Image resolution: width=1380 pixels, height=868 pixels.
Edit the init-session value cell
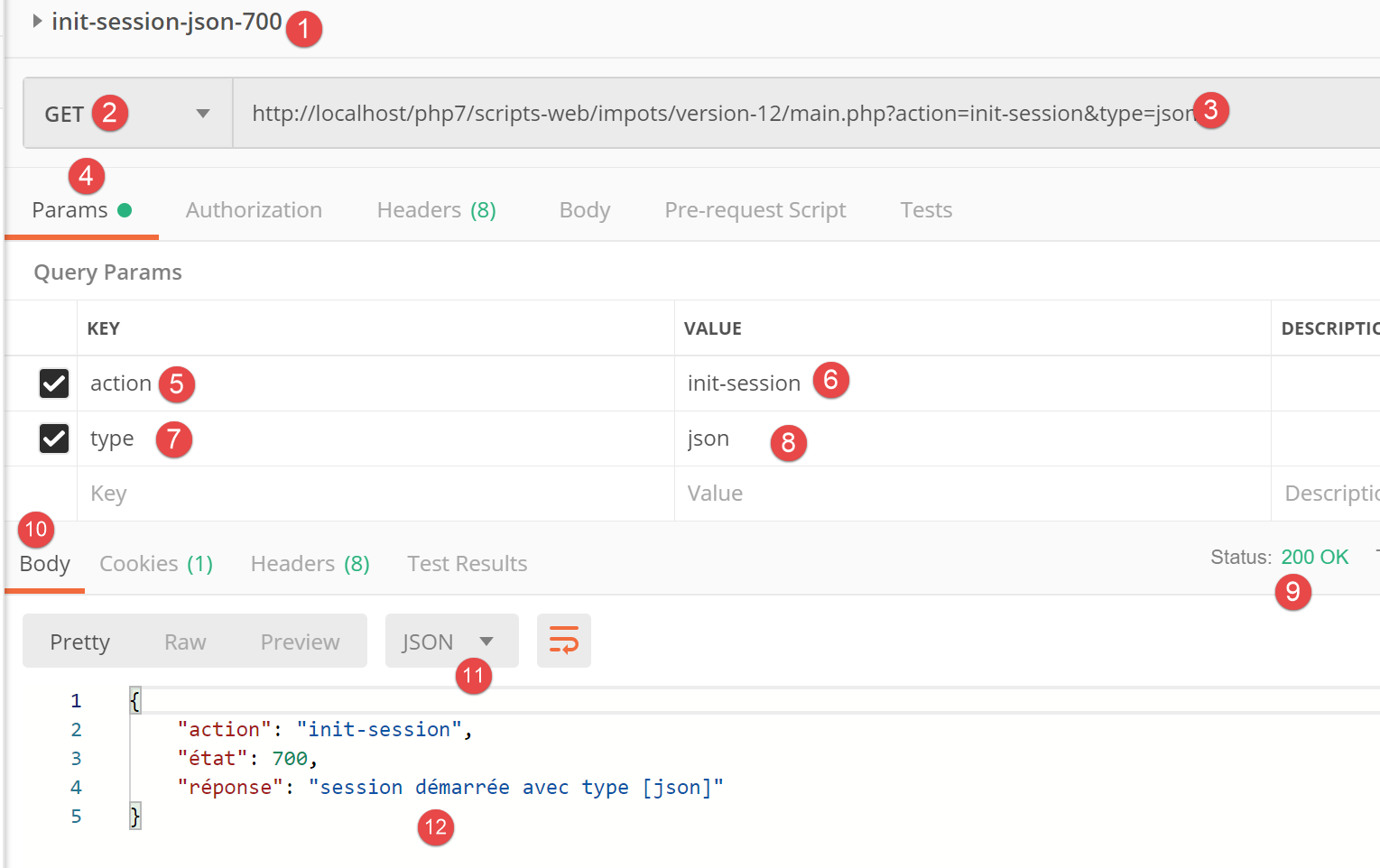744,383
